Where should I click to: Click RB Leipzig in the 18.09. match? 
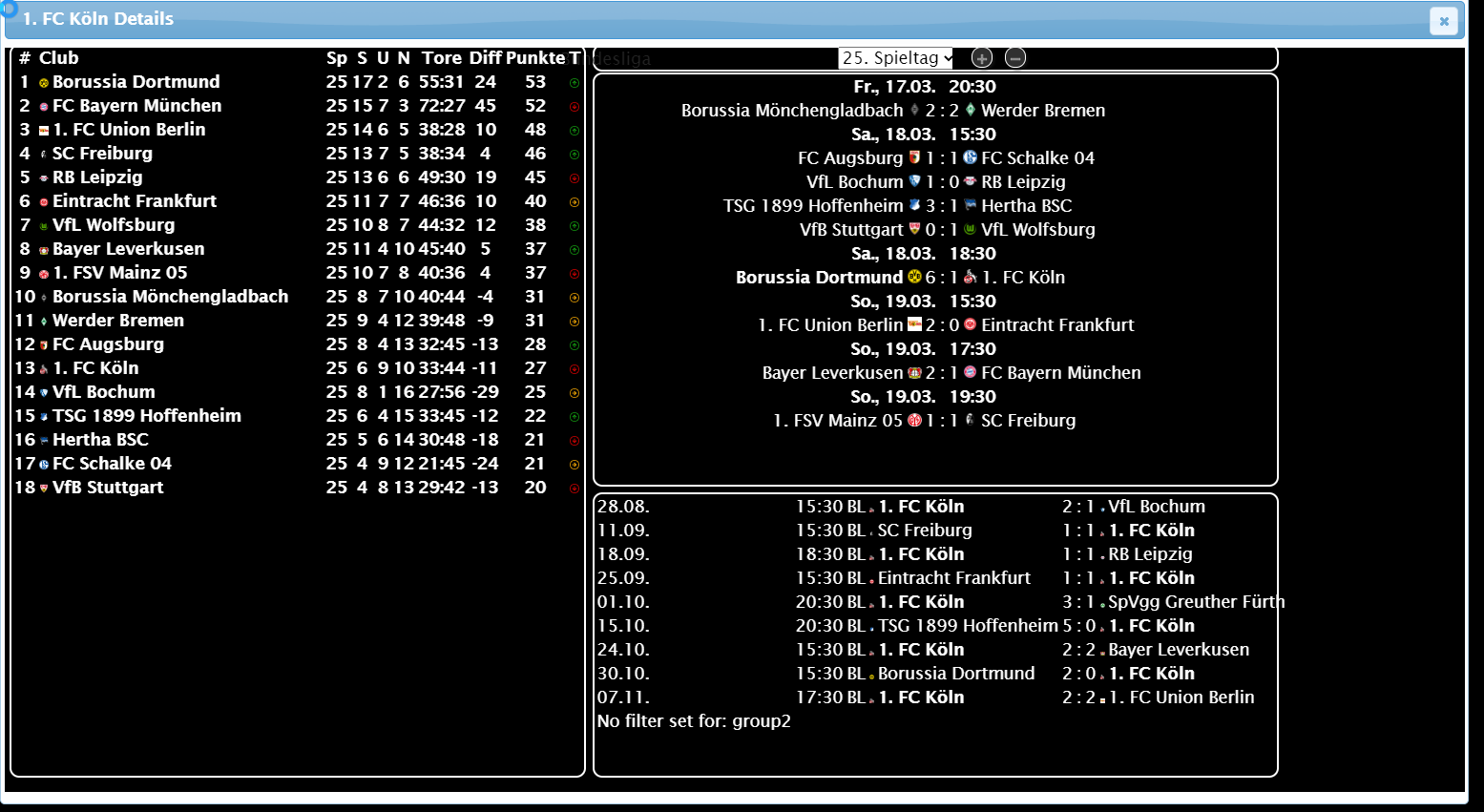click(x=1150, y=554)
